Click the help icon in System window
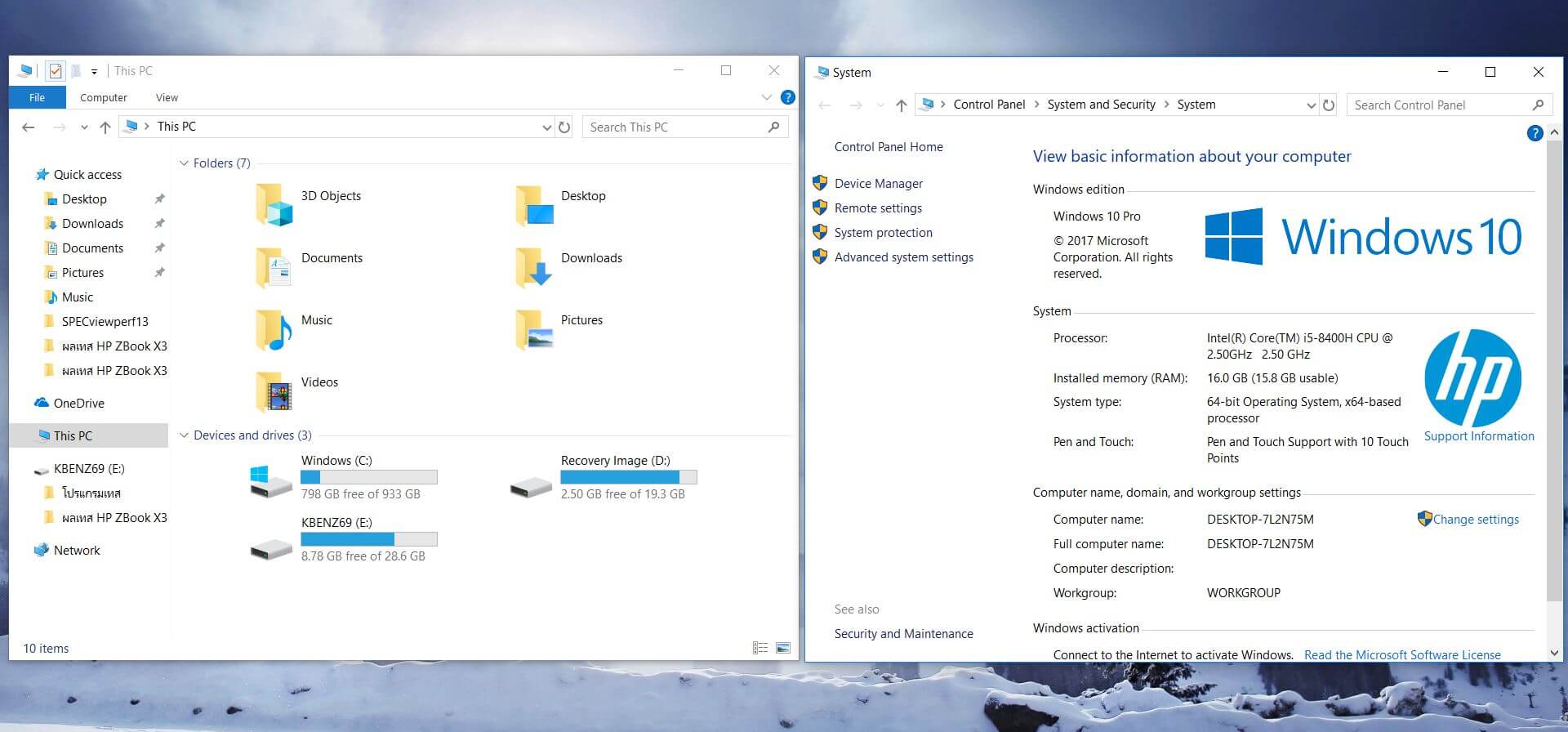The height and width of the screenshot is (732, 1568). [x=1535, y=133]
